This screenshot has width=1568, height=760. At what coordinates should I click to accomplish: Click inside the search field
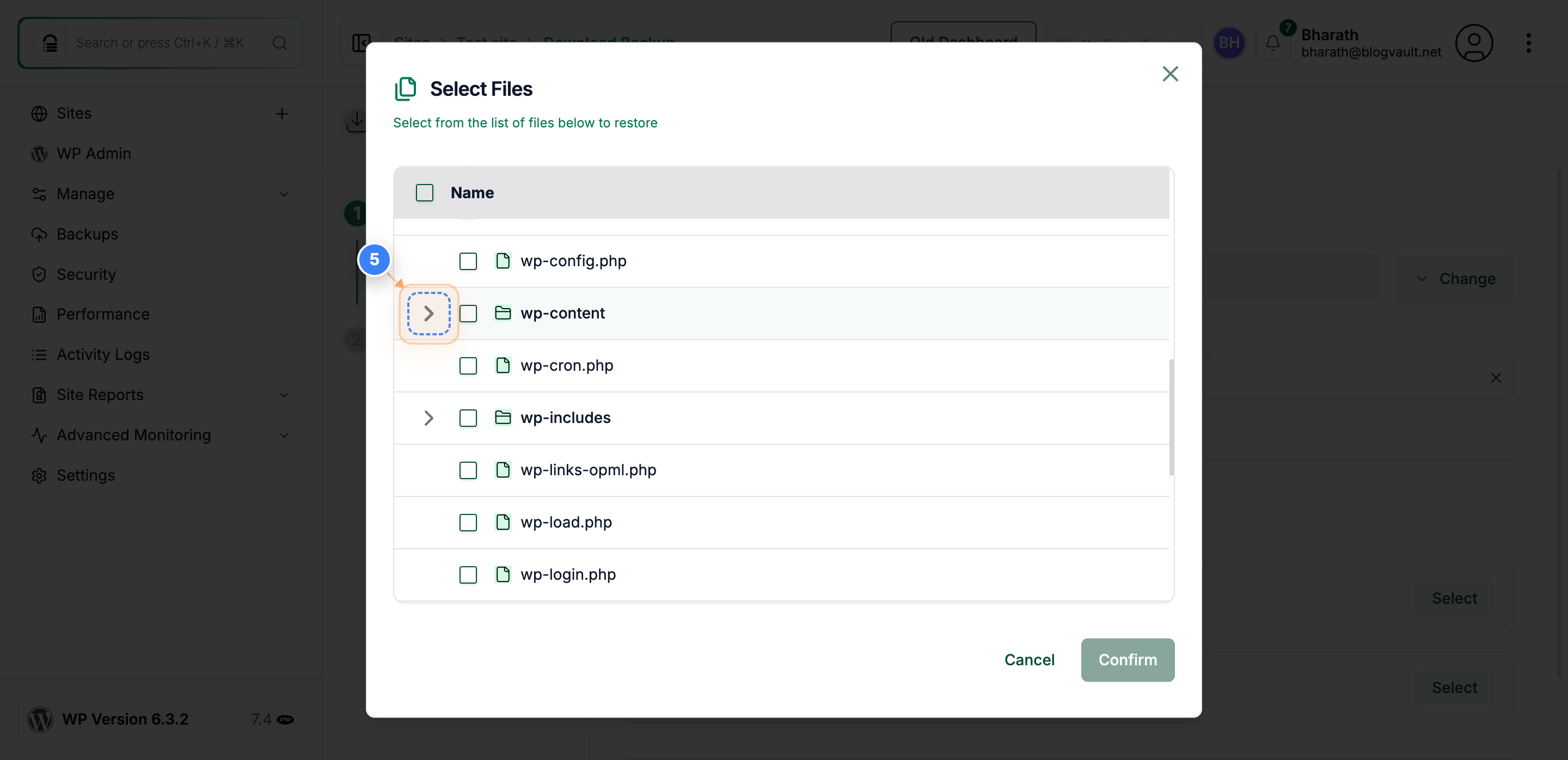pos(160,42)
